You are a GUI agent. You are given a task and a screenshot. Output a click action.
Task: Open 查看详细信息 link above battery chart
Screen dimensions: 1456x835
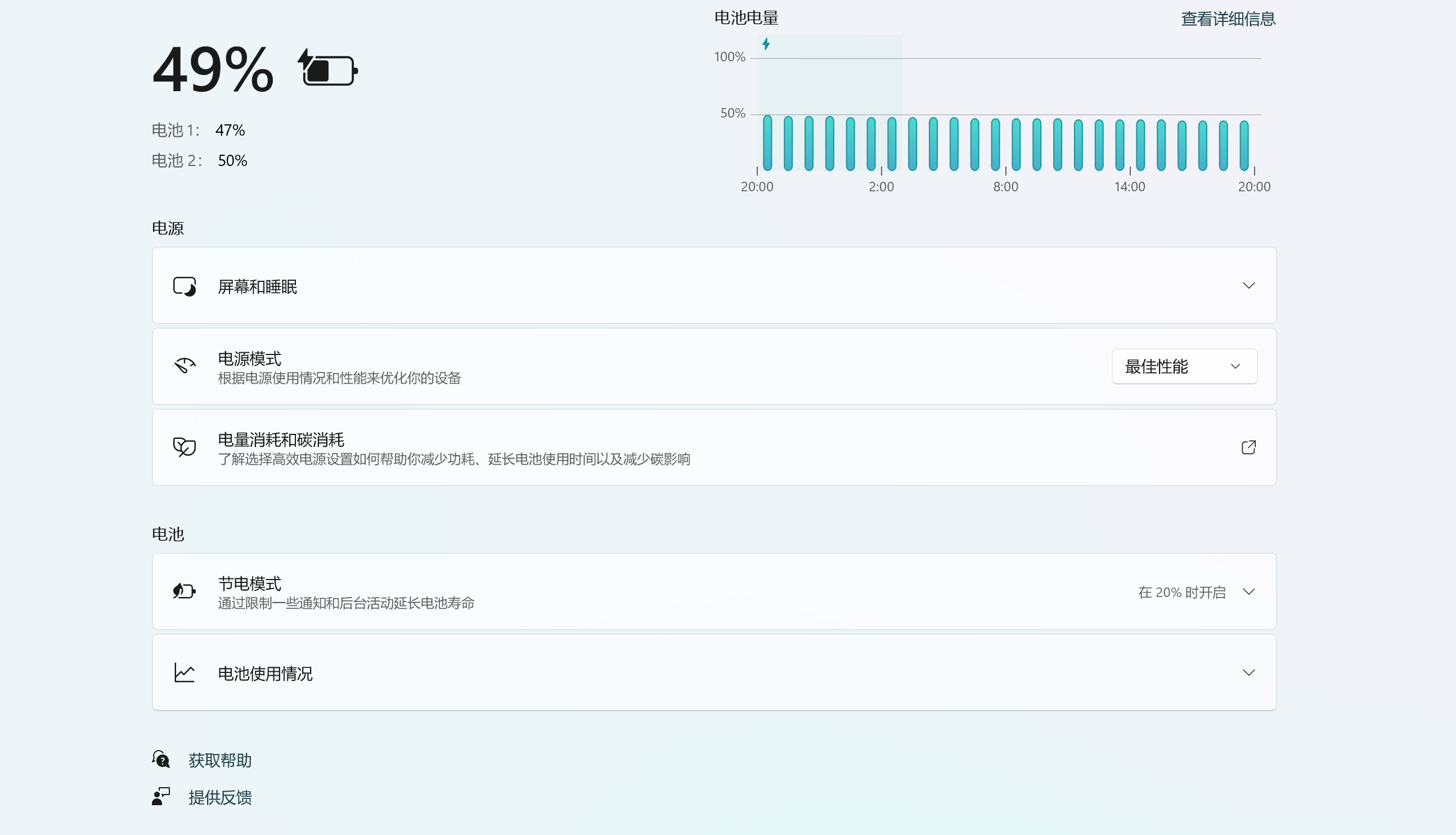click(1227, 19)
